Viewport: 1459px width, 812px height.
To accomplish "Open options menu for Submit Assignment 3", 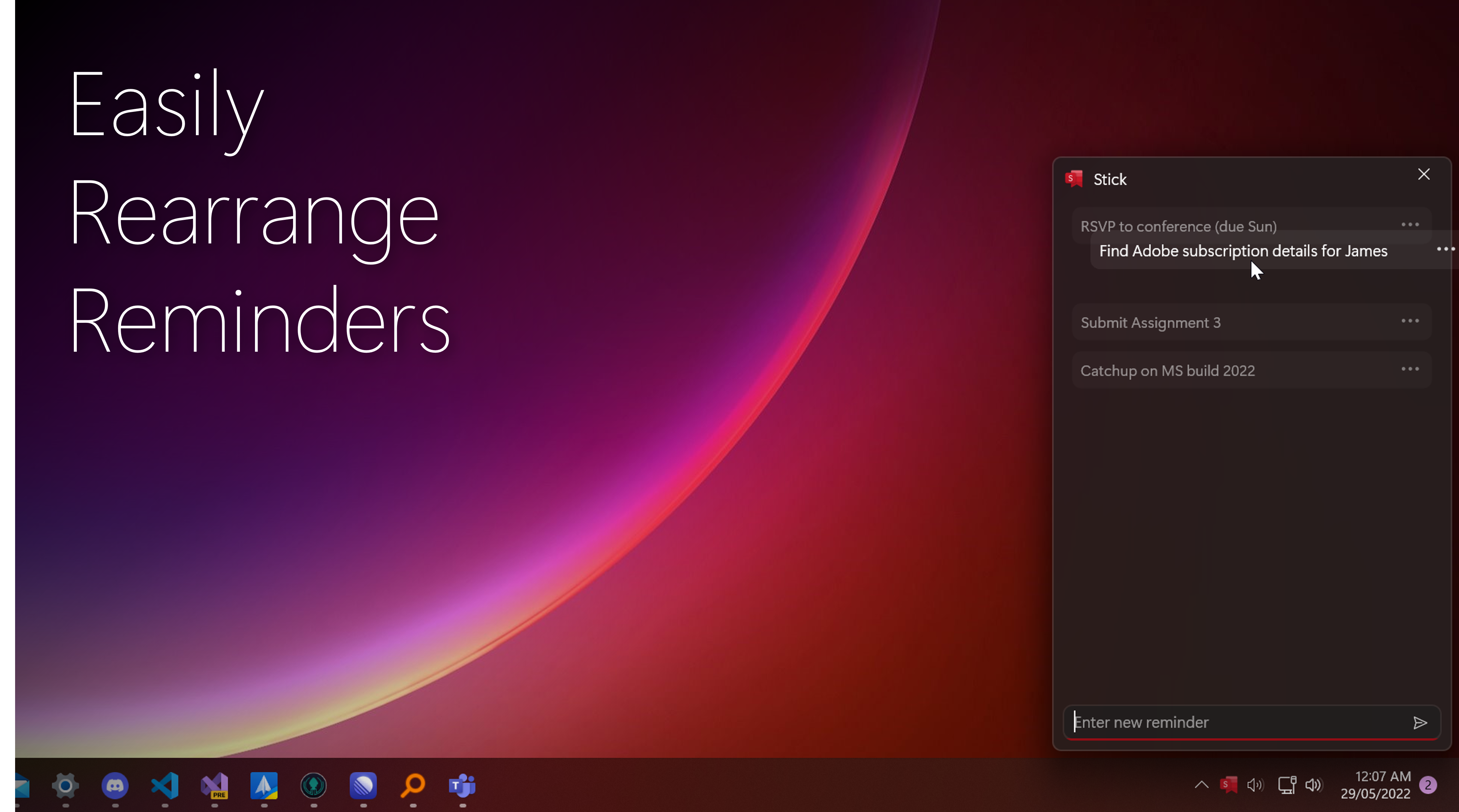I will pos(1410,321).
